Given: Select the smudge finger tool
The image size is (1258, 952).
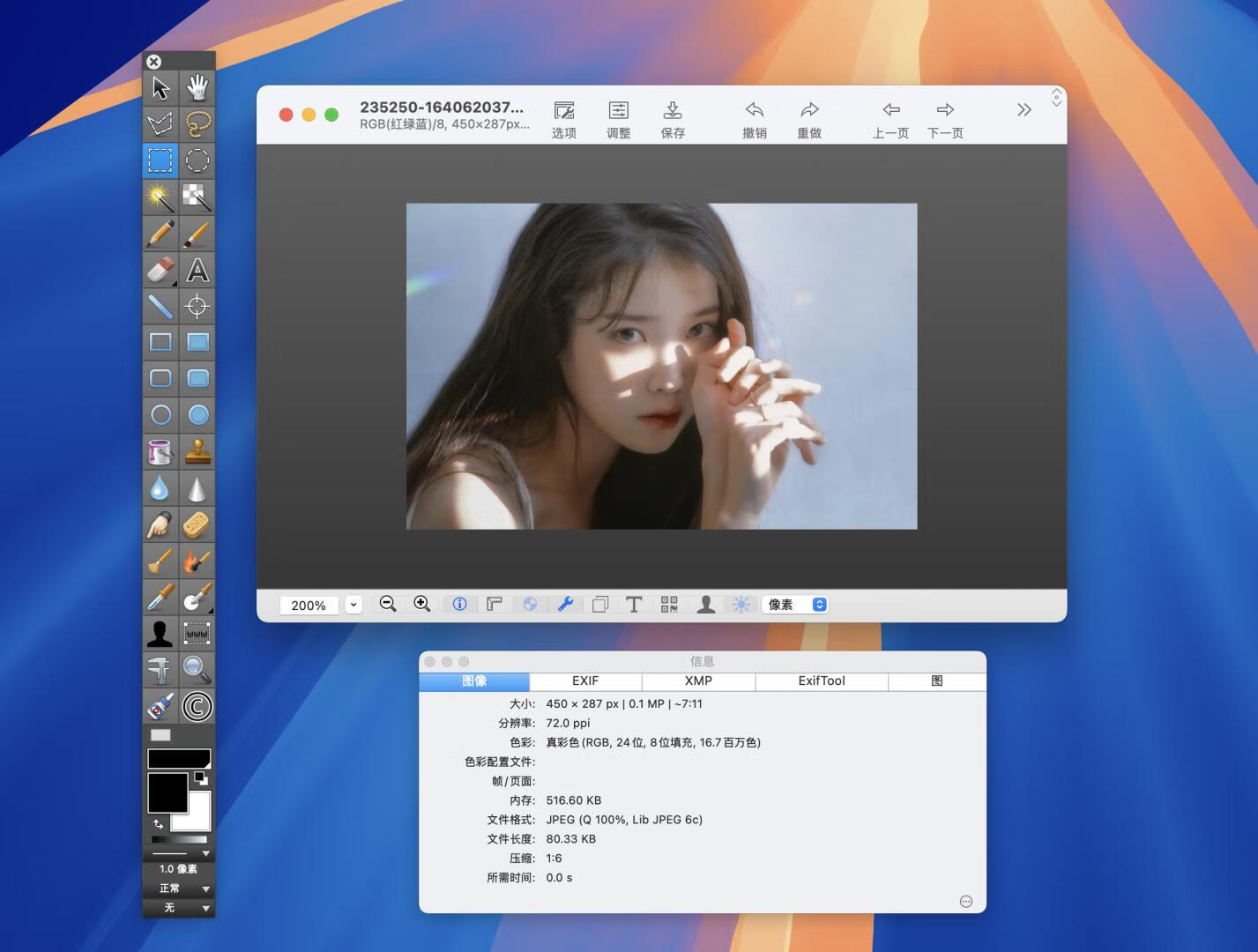Looking at the screenshot, I should point(160,524).
